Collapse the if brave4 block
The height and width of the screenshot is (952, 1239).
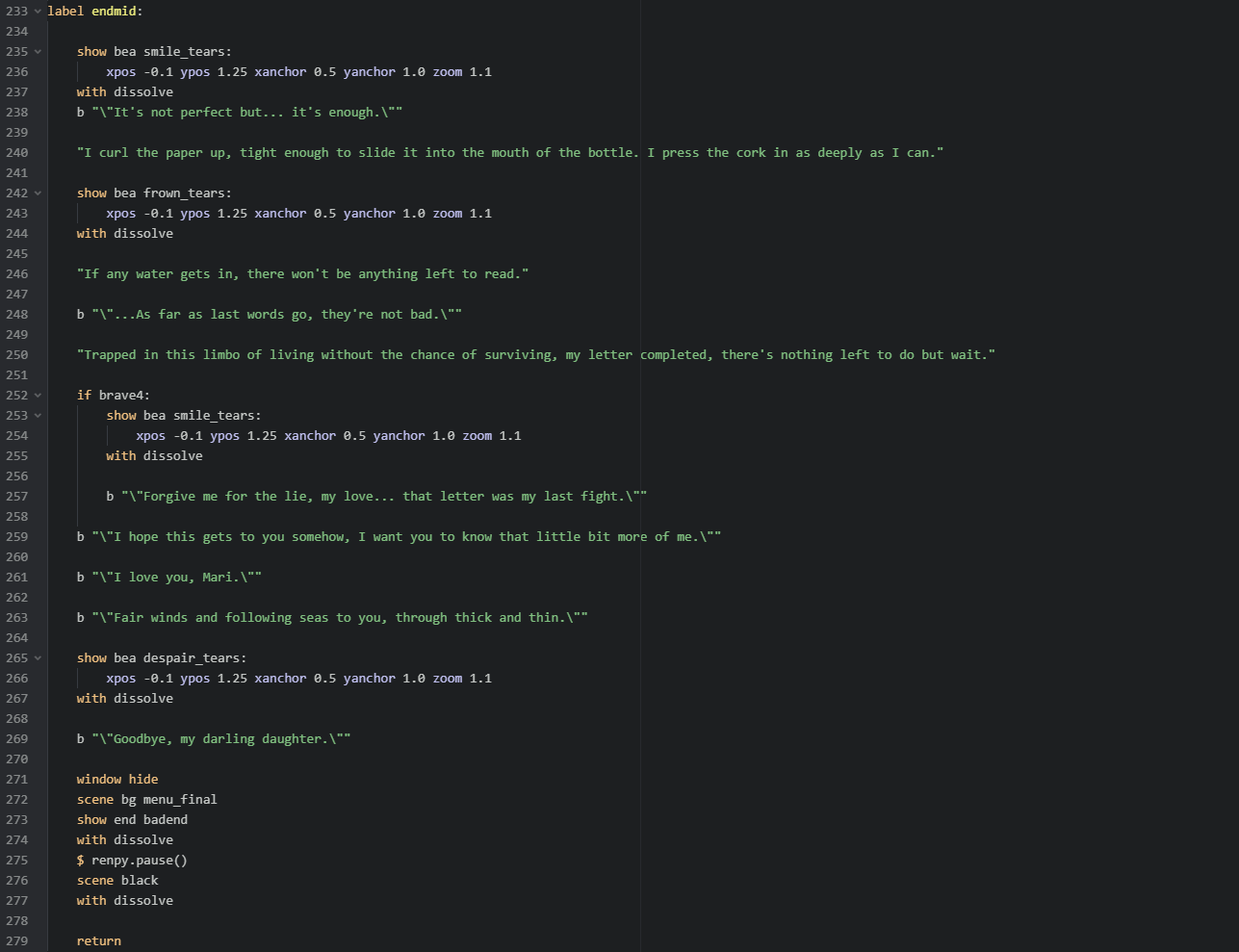tap(38, 396)
